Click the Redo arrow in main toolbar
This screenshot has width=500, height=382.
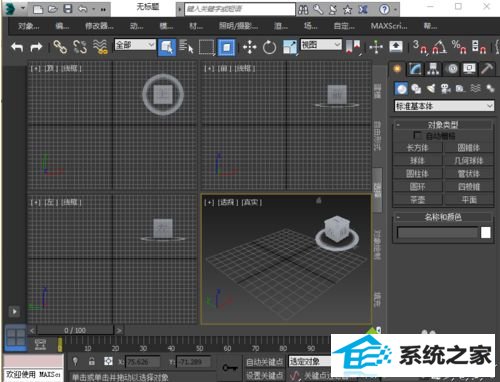(x=36, y=47)
